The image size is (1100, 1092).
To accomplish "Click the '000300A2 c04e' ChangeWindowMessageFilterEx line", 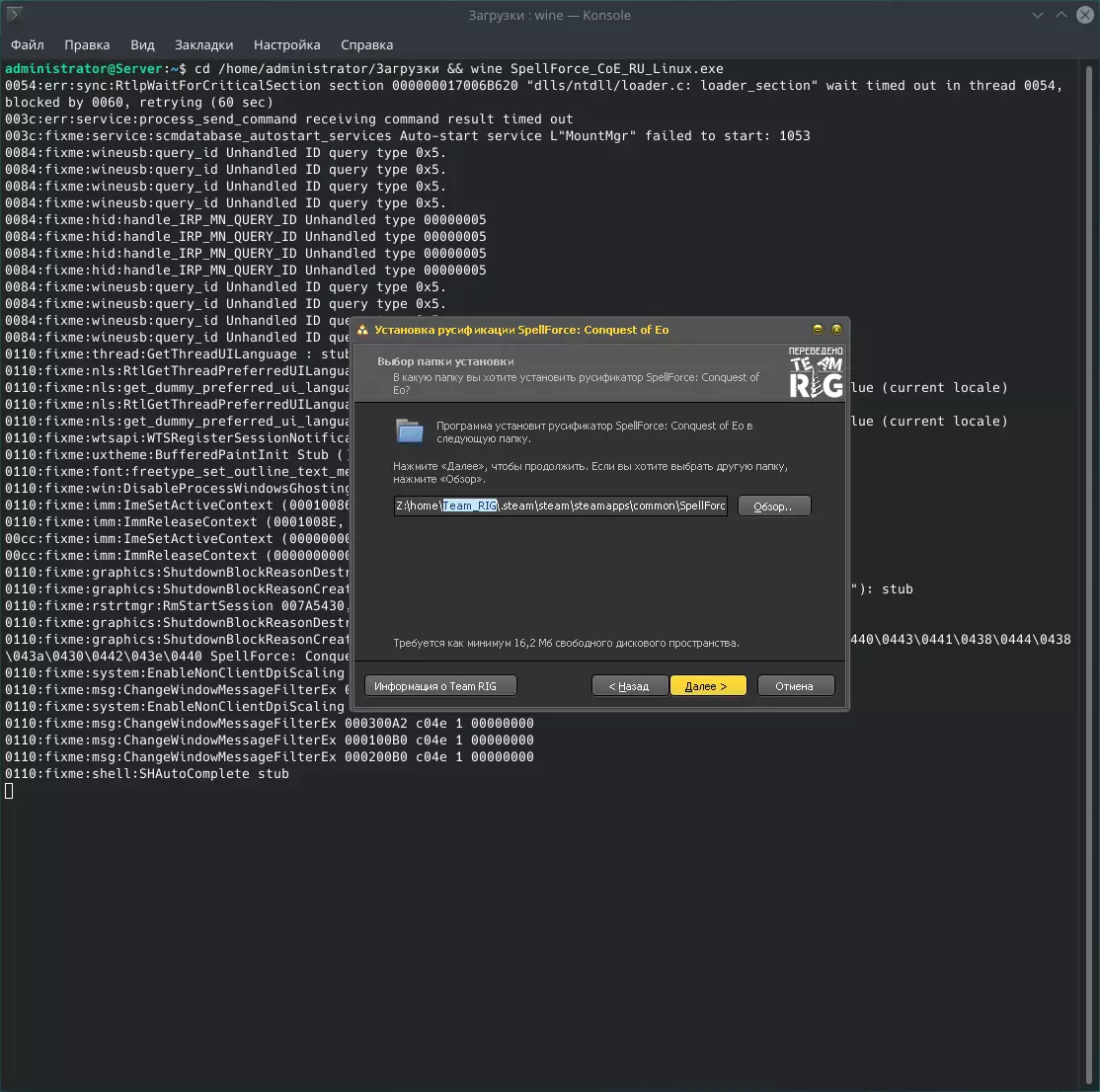I will (270, 723).
